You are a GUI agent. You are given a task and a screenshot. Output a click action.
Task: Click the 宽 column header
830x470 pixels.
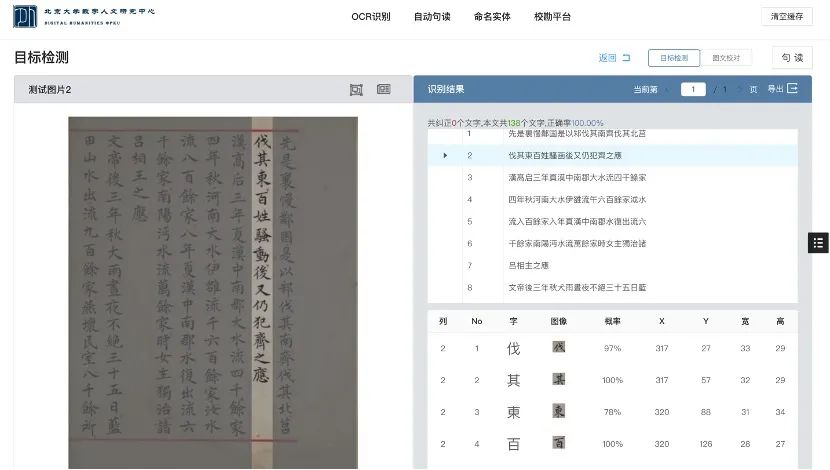pyautogui.click(x=745, y=321)
